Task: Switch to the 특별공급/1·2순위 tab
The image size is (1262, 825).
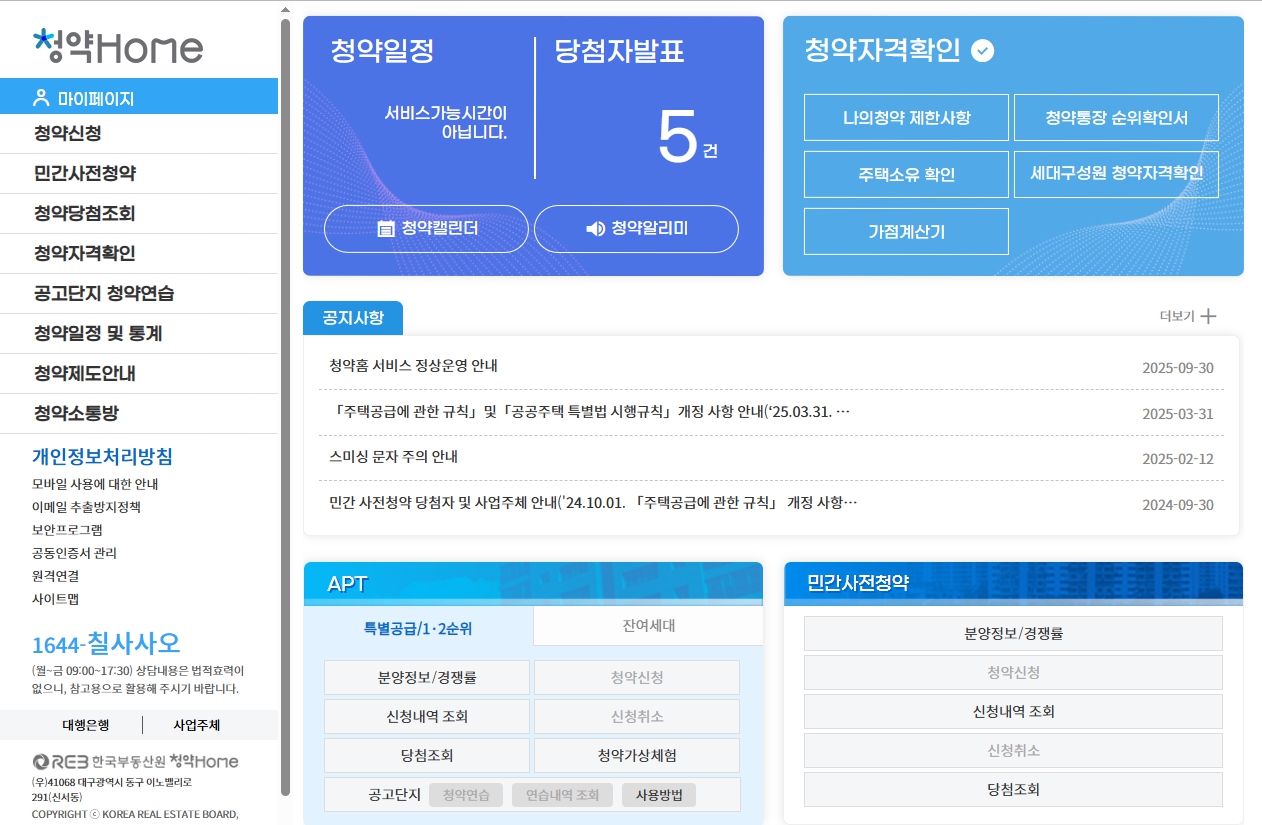Action: 418,627
